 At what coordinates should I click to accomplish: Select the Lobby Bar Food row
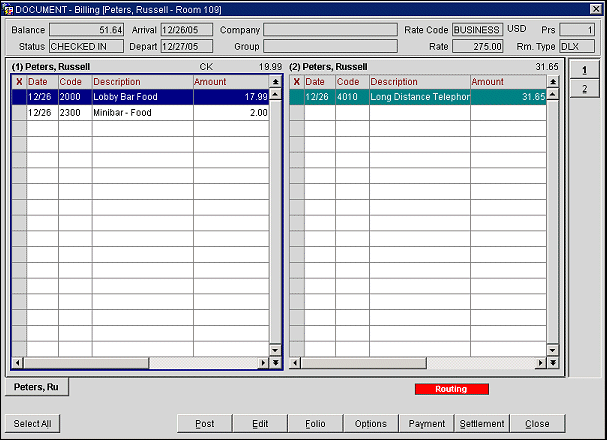tap(141, 97)
